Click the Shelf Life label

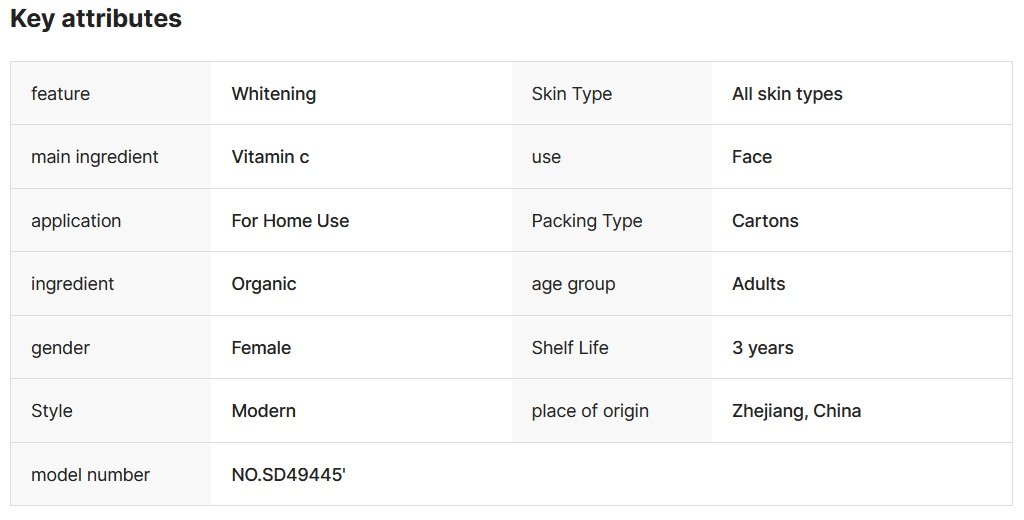(570, 348)
